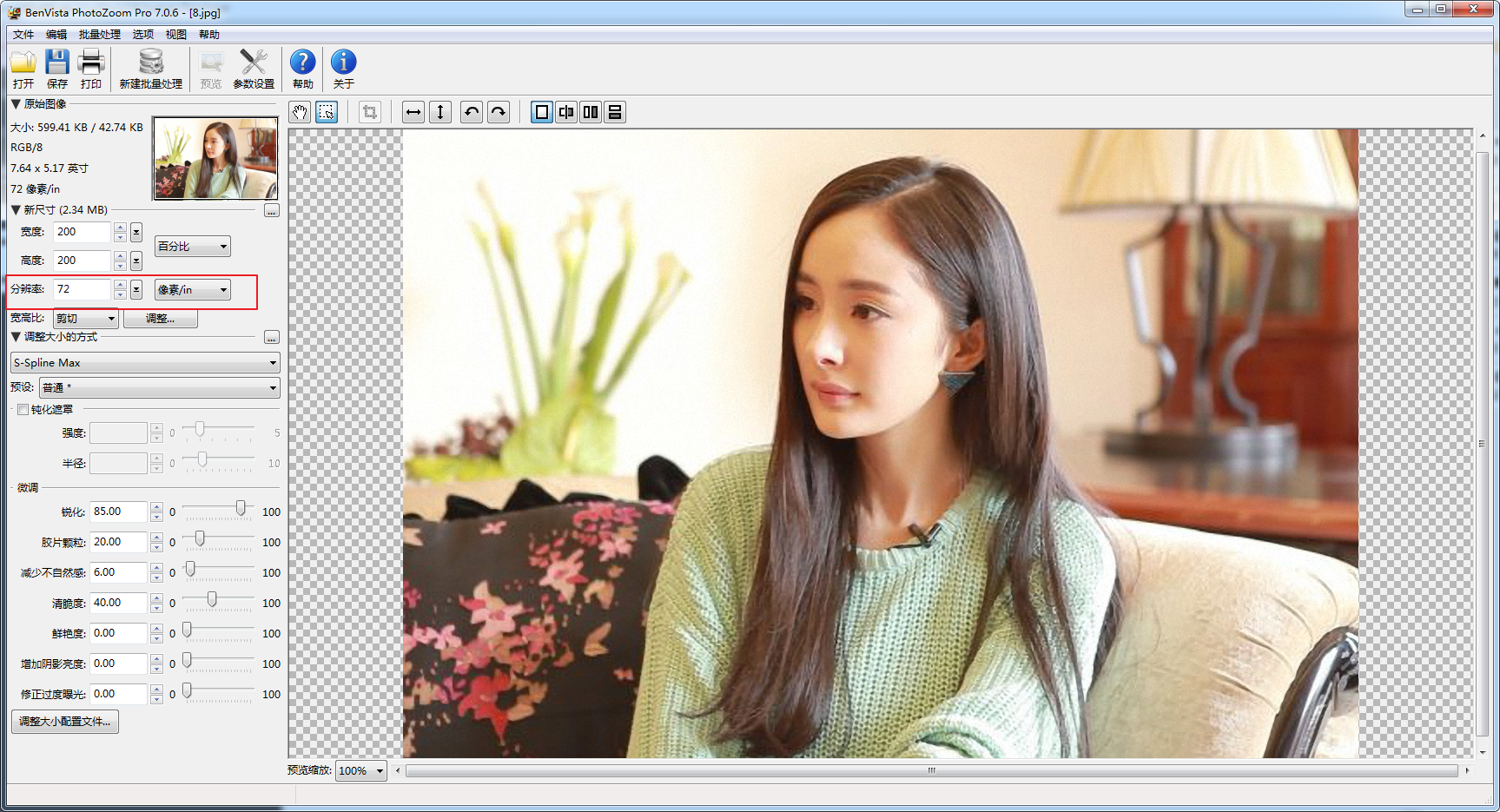Flip the image horizontally

pyautogui.click(x=413, y=112)
